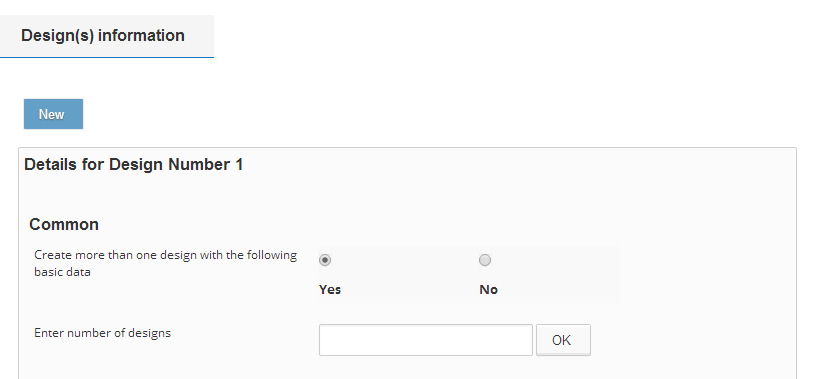
Task: Click the bold No label text
Action: pyautogui.click(x=489, y=290)
